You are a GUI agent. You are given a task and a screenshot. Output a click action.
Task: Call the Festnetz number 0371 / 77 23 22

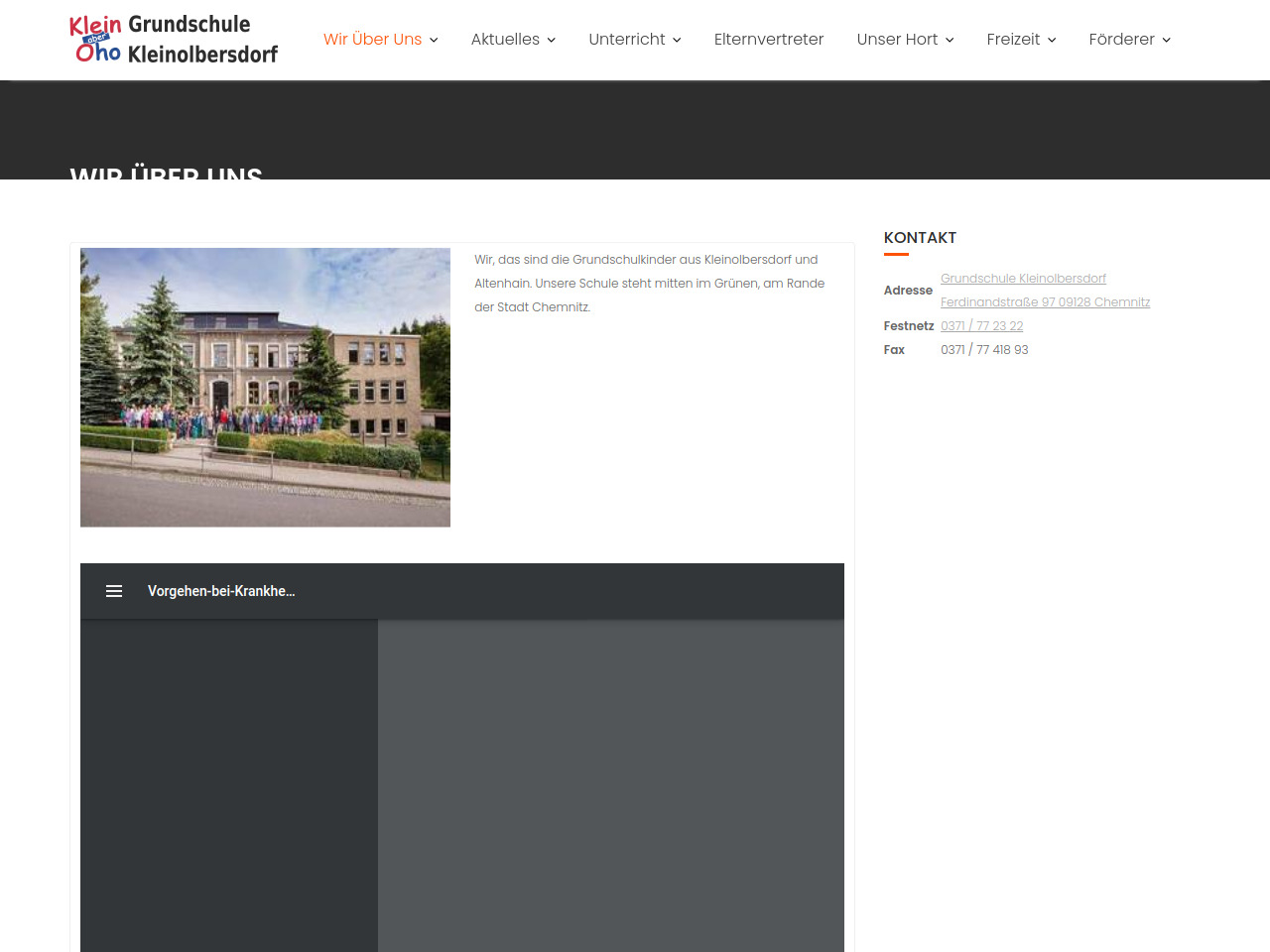[x=981, y=326]
